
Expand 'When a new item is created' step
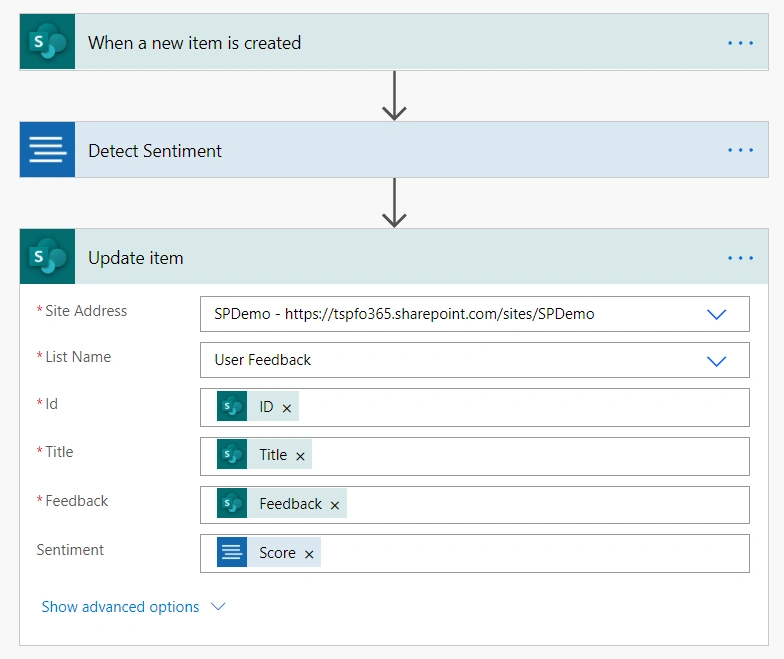pyautogui.click(x=394, y=42)
